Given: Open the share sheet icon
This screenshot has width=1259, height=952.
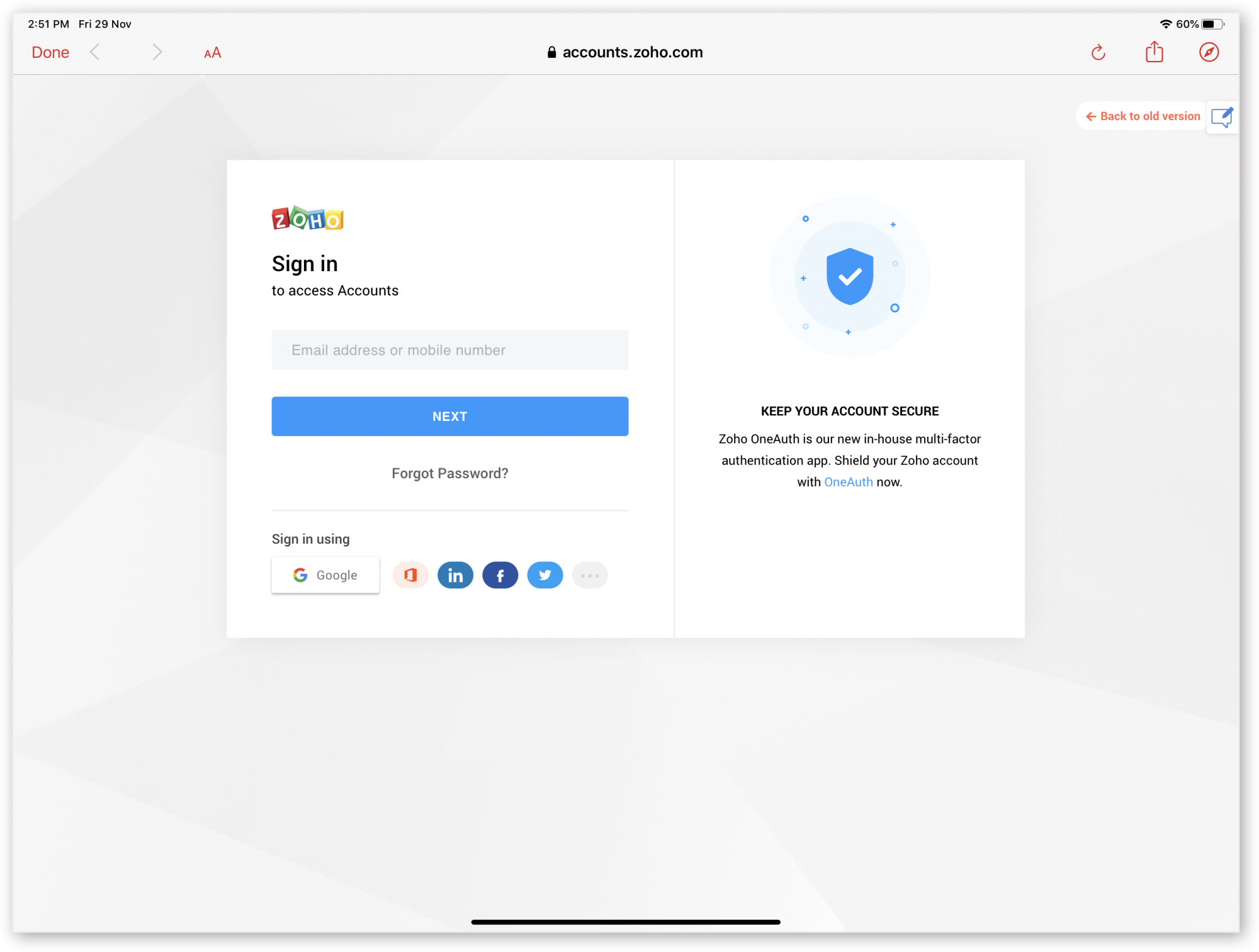Looking at the screenshot, I should click(x=1154, y=52).
